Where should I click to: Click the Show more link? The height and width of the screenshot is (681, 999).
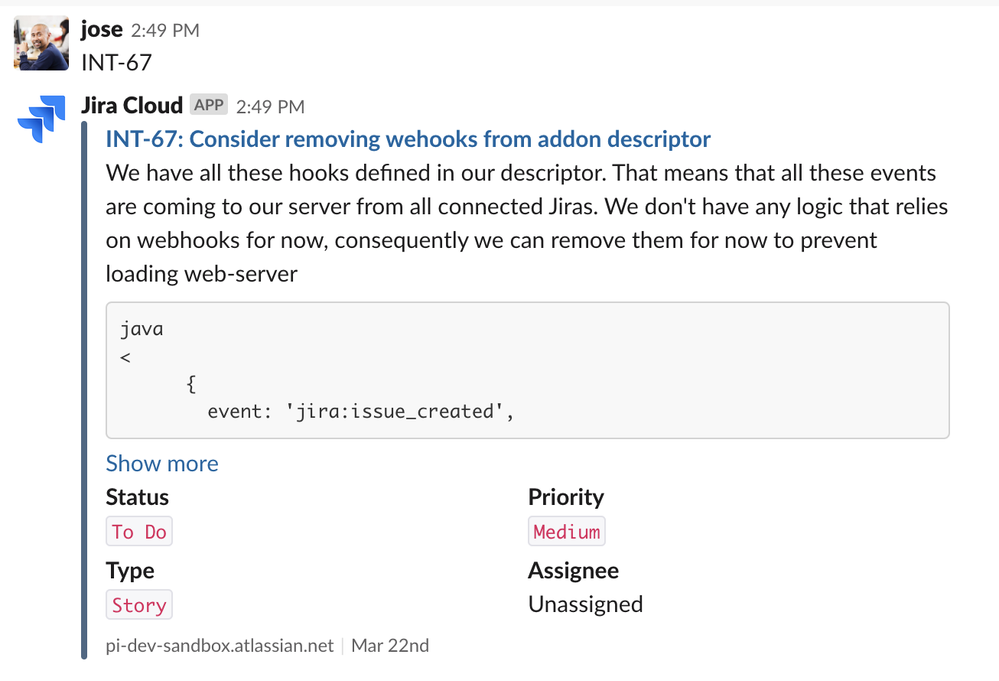(x=161, y=463)
